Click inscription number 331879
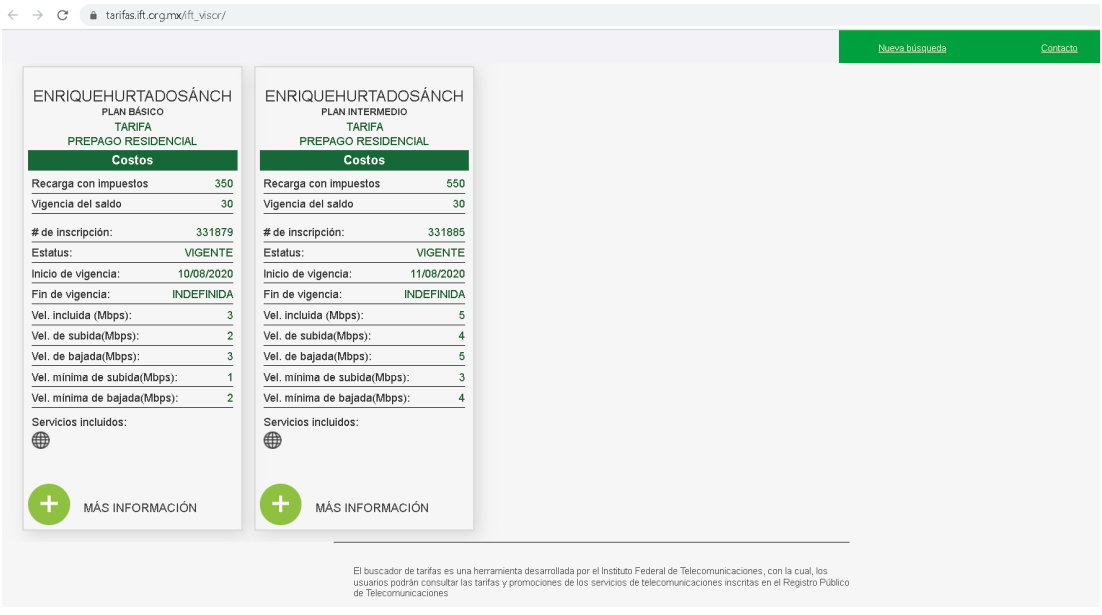Screen dimensions: 1102x615 coord(214,232)
